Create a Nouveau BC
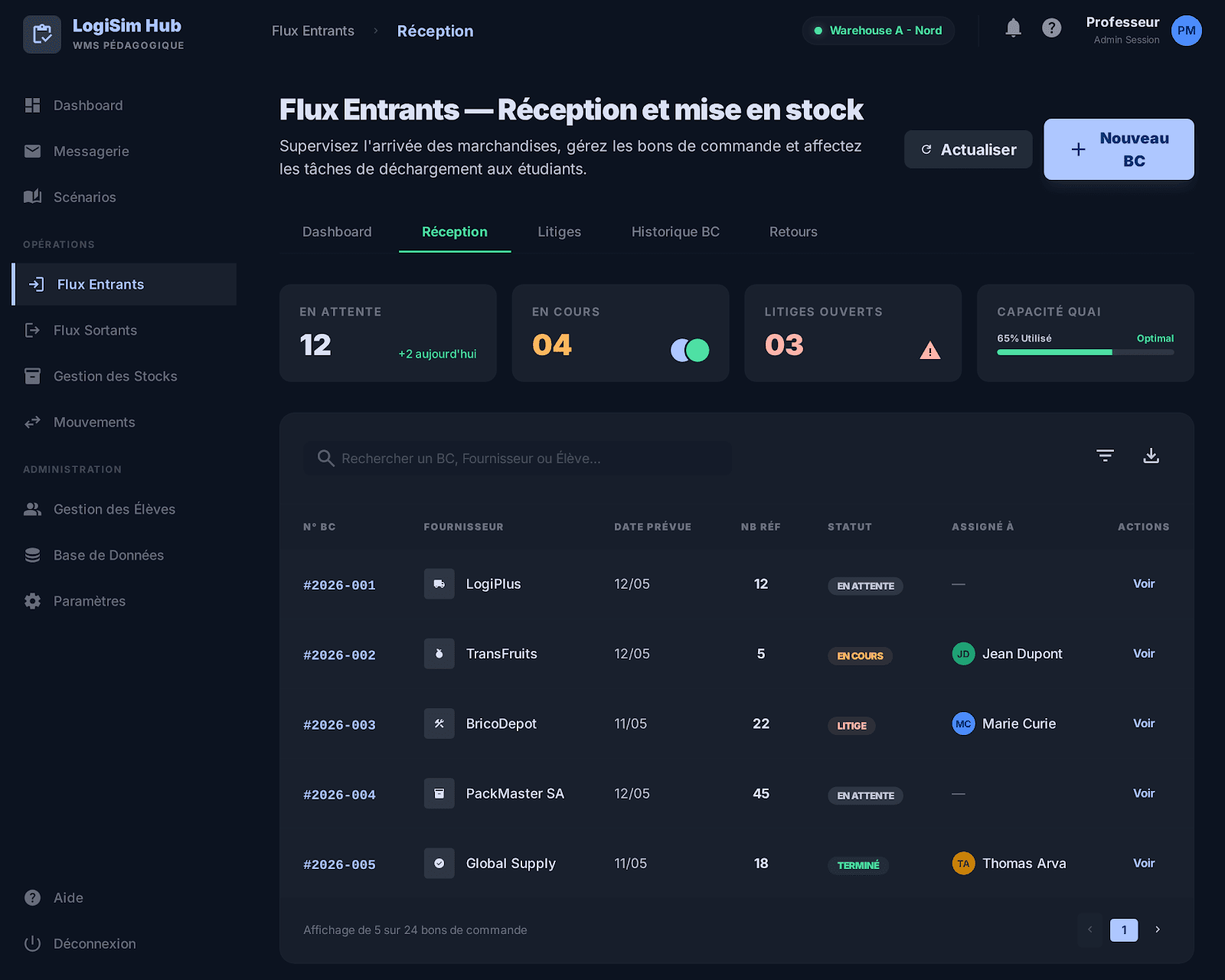 (1119, 149)
